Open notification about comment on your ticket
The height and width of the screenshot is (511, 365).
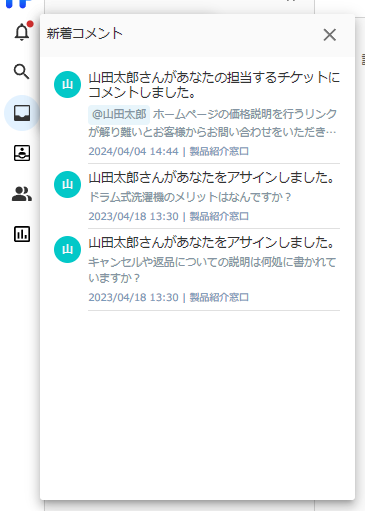[214, 85]
